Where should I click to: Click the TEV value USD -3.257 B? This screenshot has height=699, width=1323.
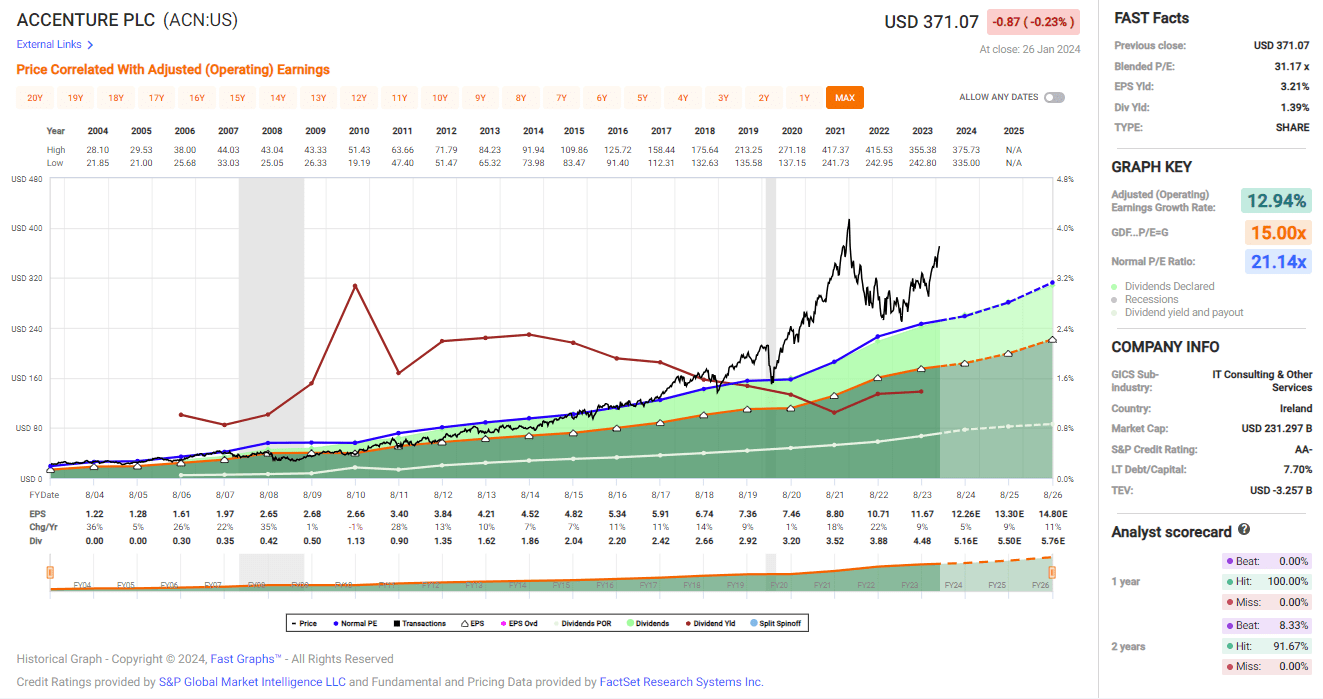coord(1279,490)
